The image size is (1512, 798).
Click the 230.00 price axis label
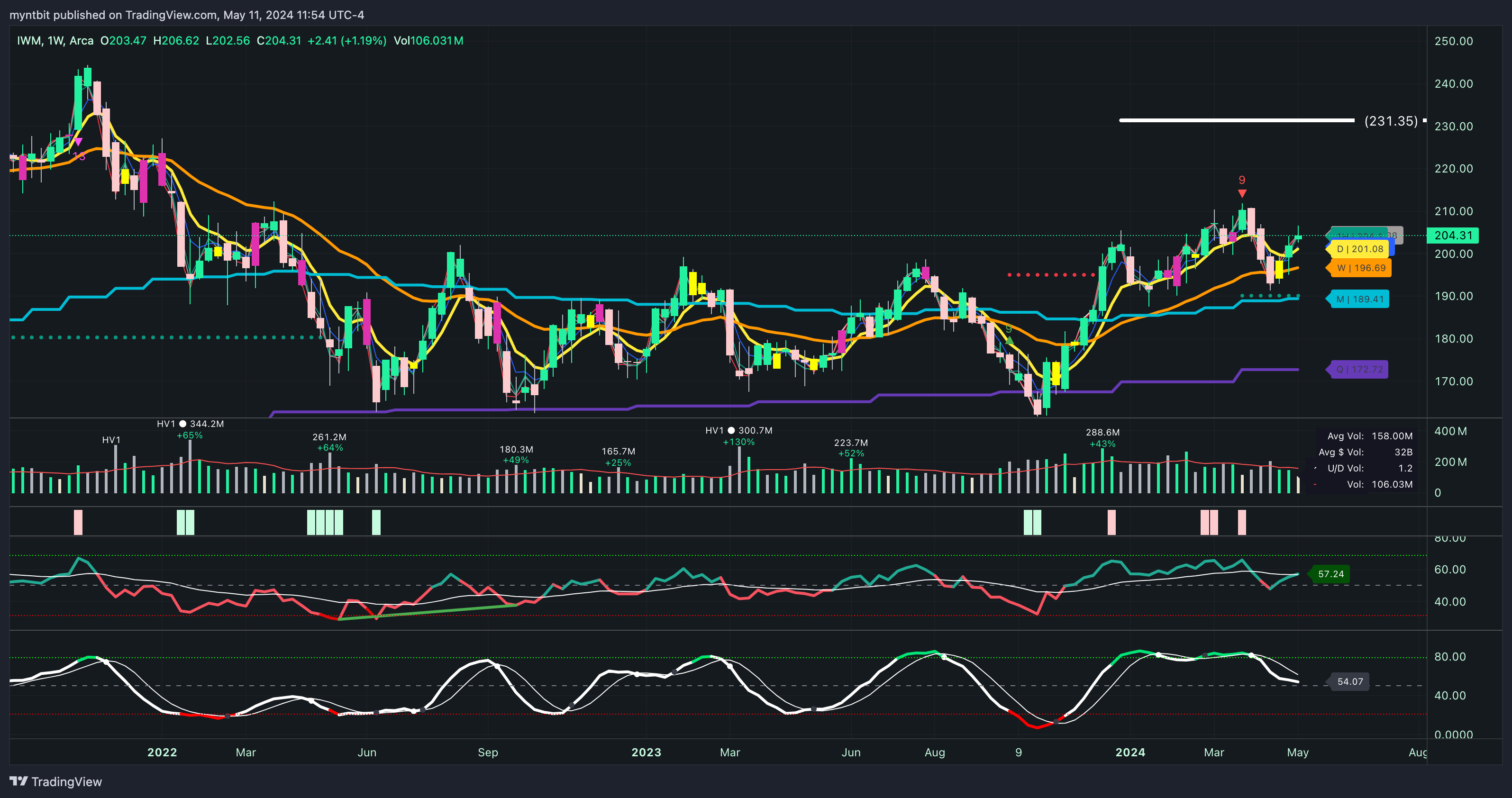coord(1453,126)
